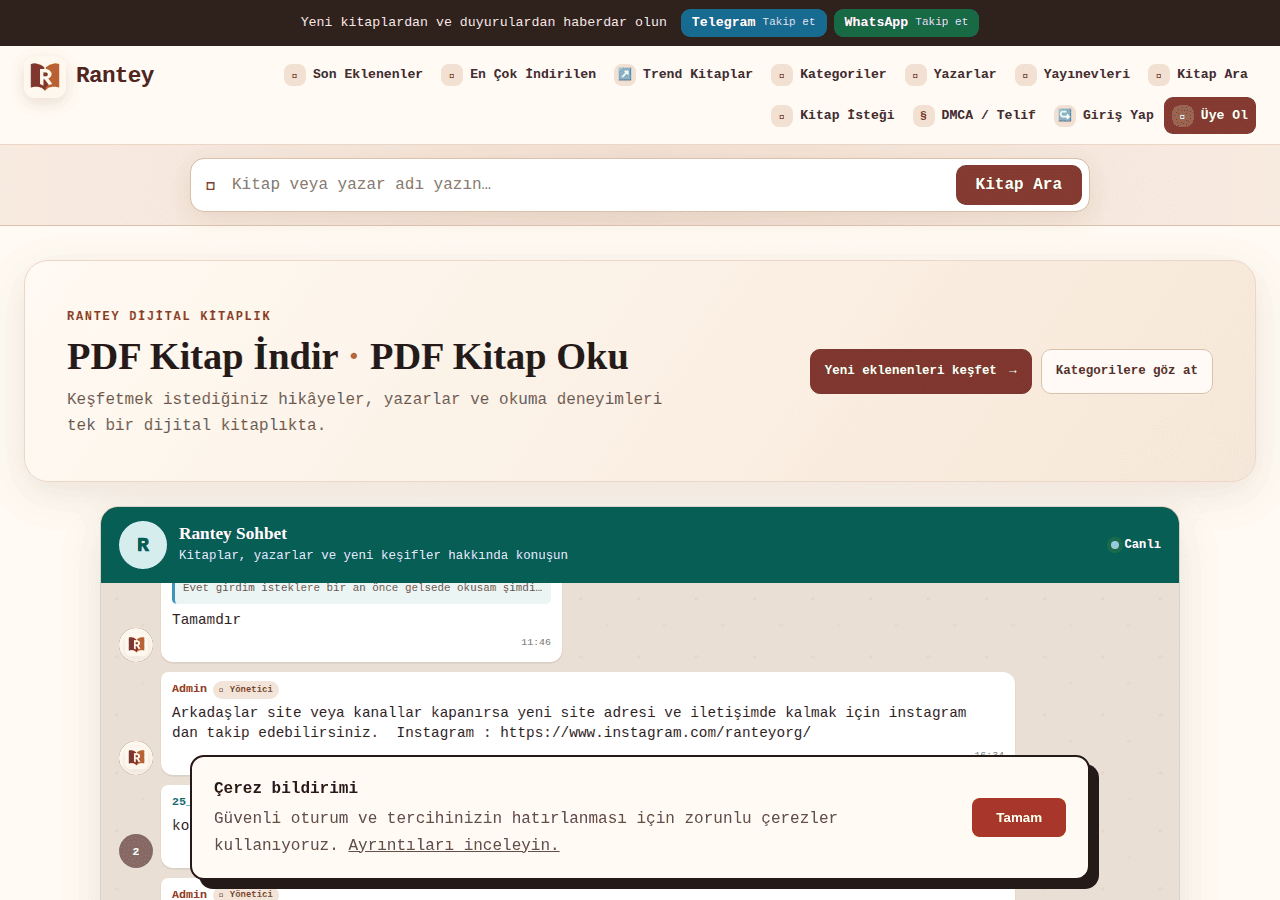Viewport: 1280px width, 900px height.
Task: Follow the WhatsApp channel button
Action: point(906,23)
